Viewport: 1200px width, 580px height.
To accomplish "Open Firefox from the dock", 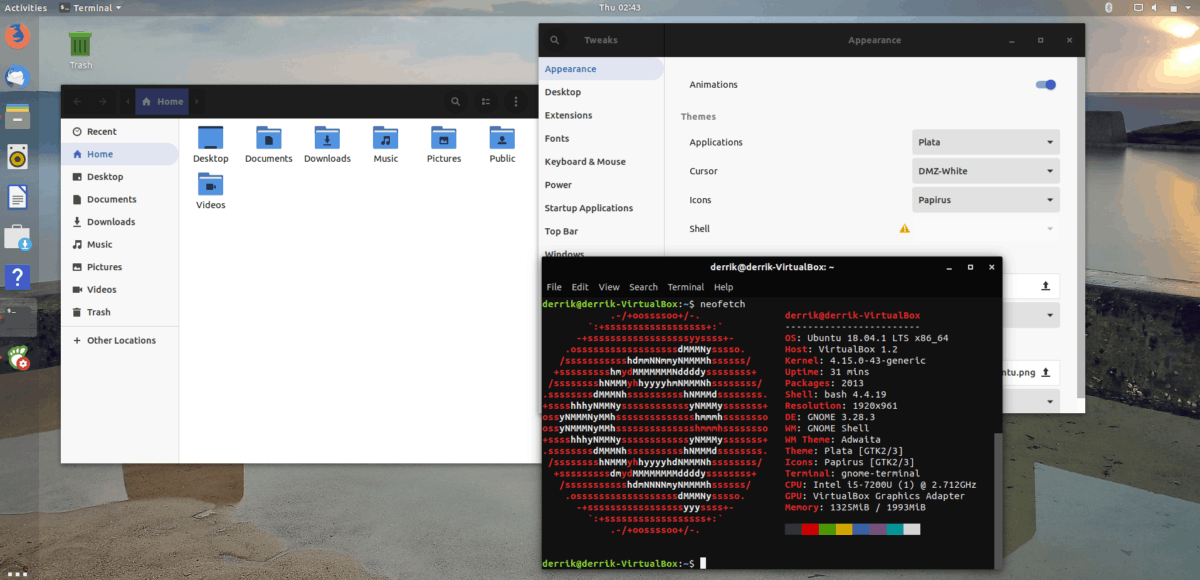I will coord(18,37).
